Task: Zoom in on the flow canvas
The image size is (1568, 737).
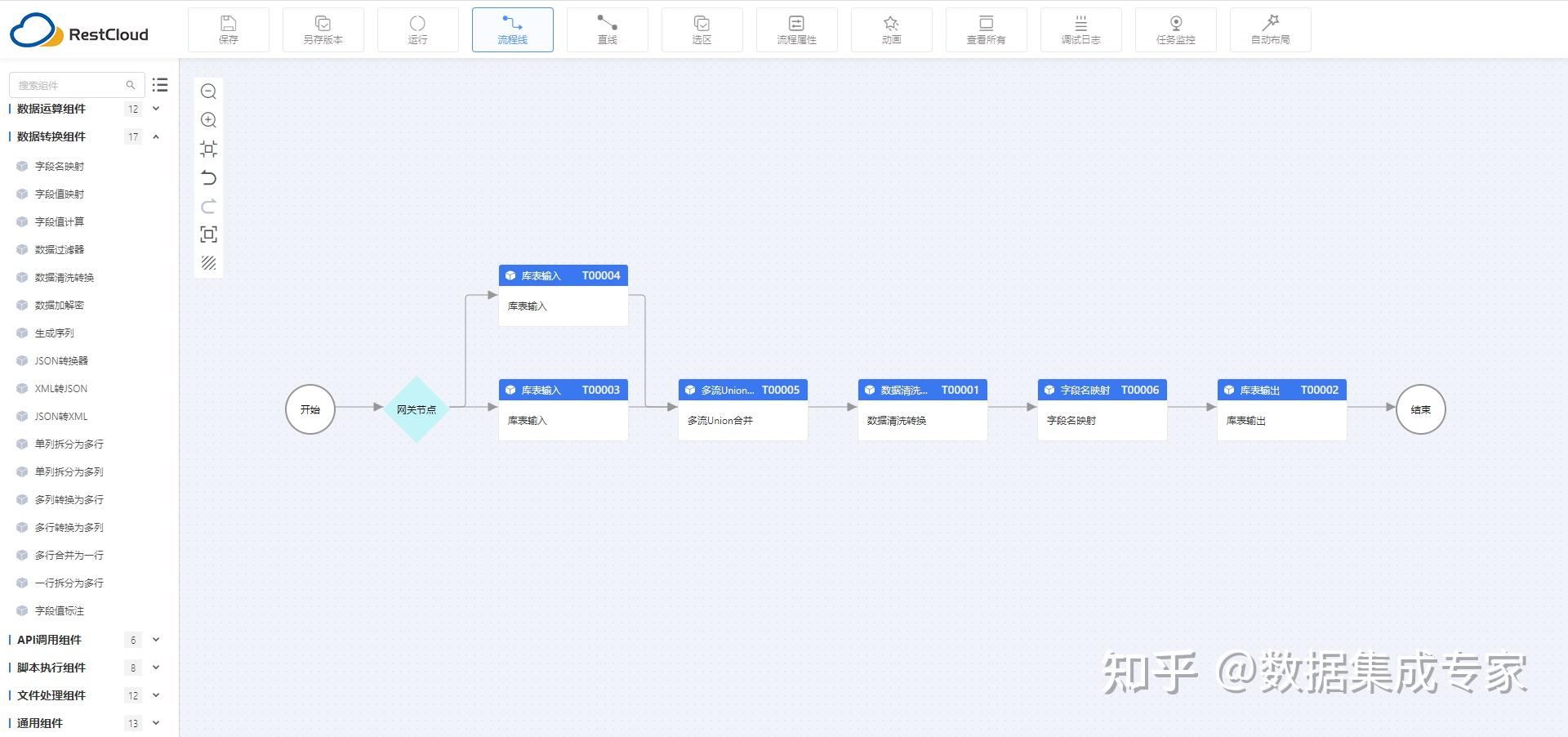Action: (x=208, y=120)
